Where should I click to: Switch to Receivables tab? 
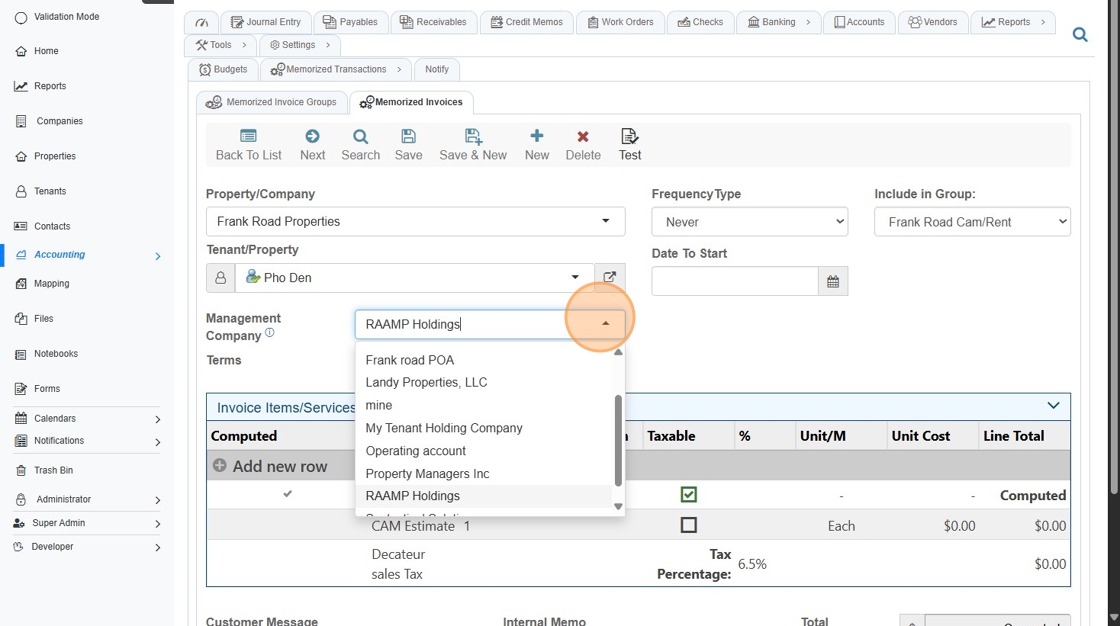point(433,22)
